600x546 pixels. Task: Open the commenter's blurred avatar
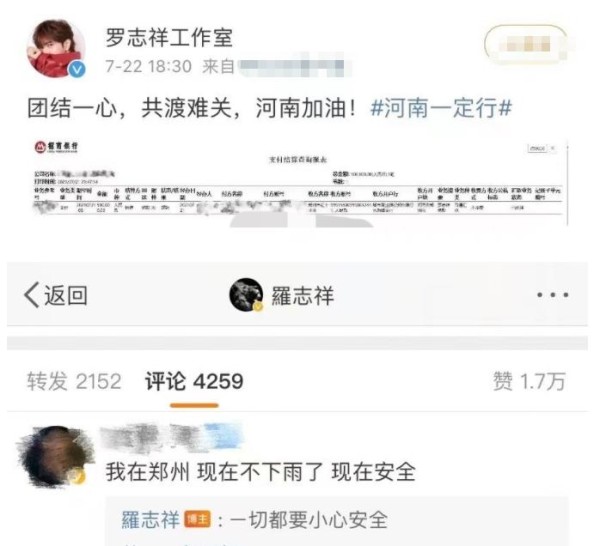55,458
